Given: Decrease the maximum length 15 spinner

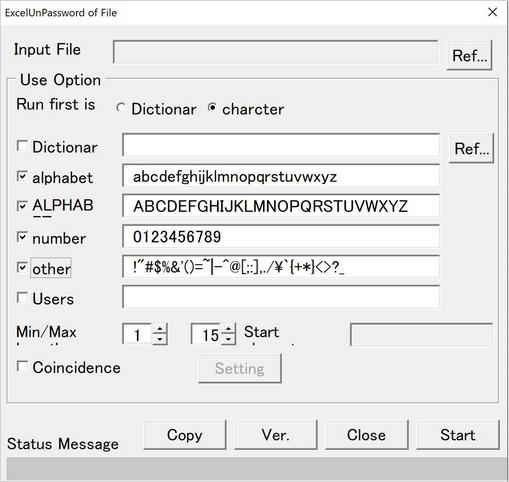Looking at the screenshot, I should [228, 339].
